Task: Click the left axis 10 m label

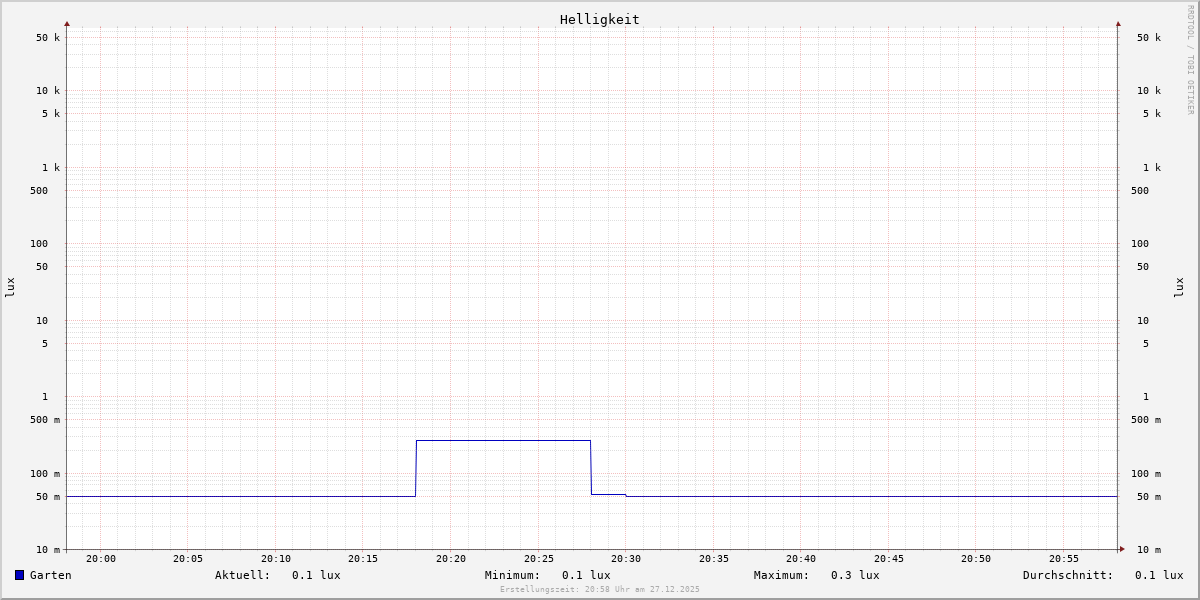Action: point(48,550)
